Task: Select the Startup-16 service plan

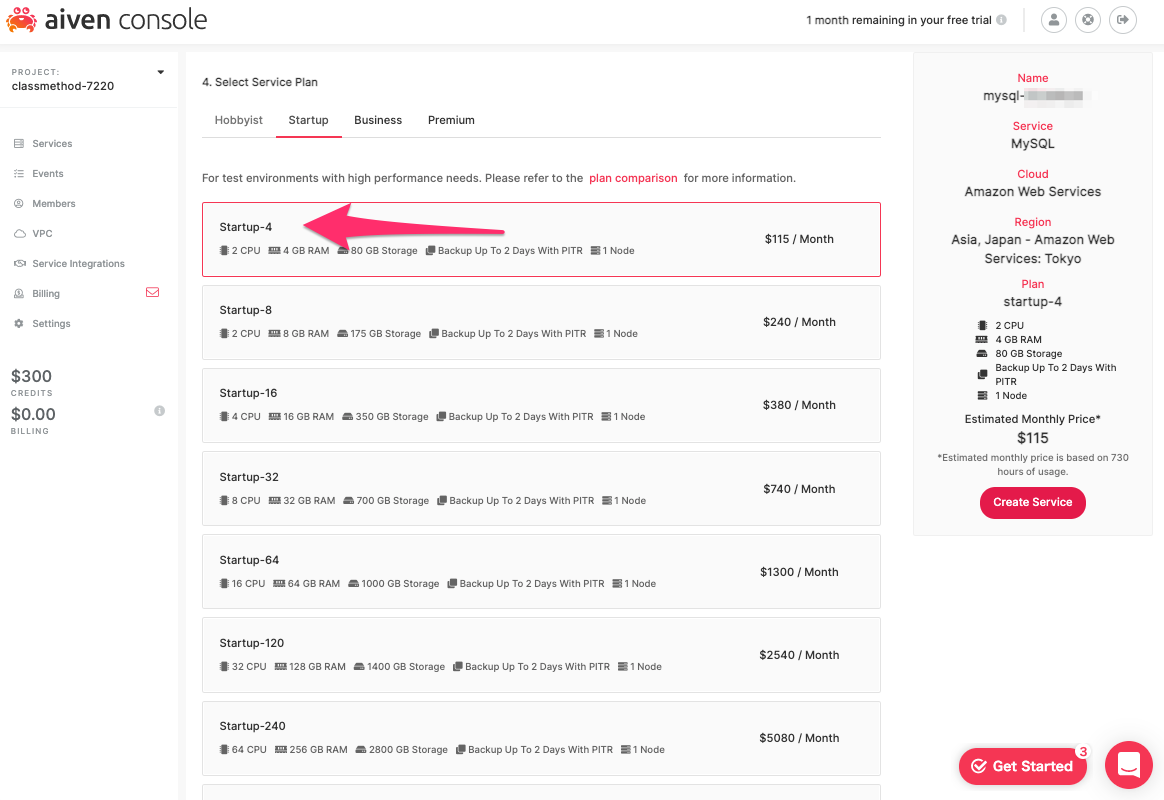Action: pos(541,405)
